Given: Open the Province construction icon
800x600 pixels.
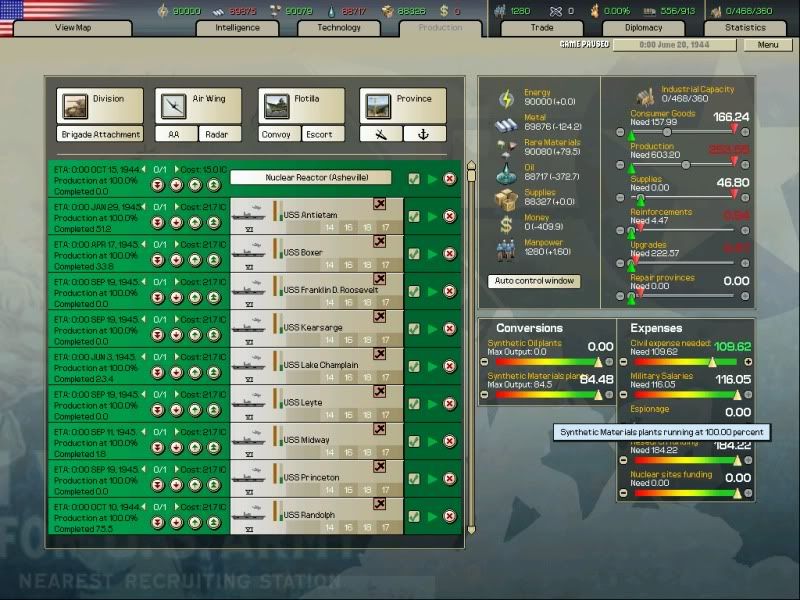Looking at the screenshot, I should click(x=378, y=105).
